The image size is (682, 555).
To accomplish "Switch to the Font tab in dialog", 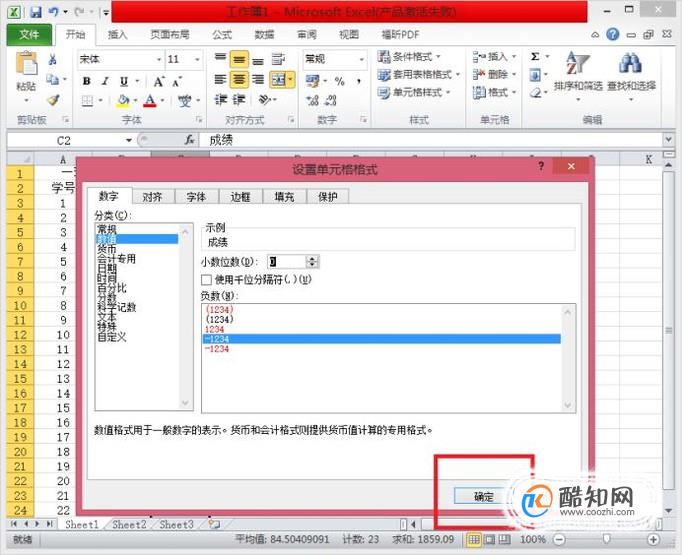I will click(x=196, y=197).
